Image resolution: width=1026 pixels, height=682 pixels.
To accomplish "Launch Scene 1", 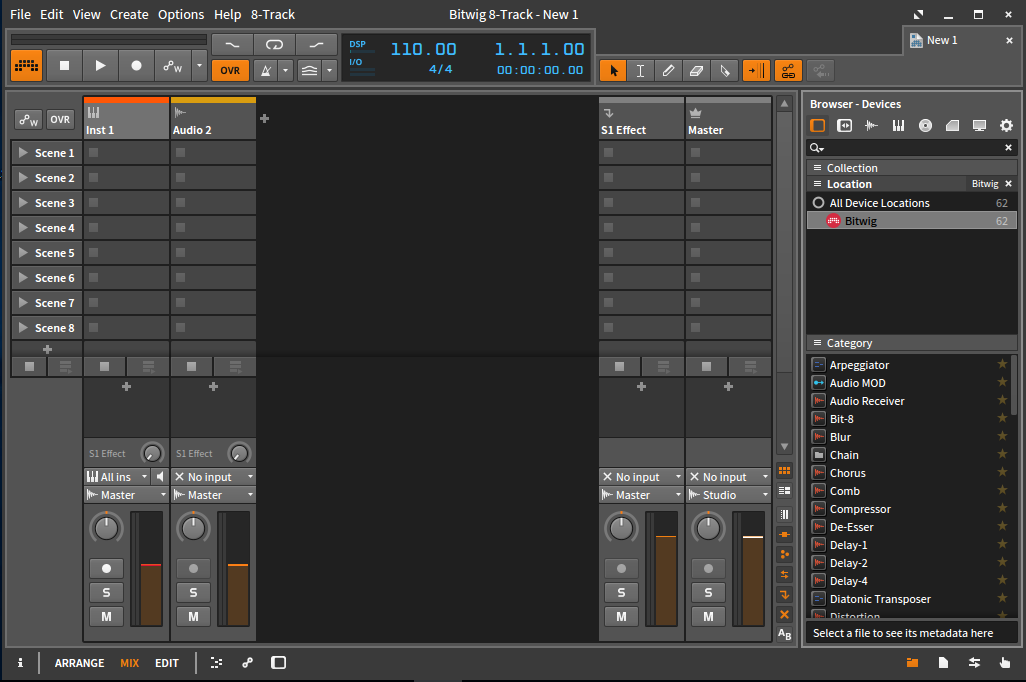I will [24, 153].
